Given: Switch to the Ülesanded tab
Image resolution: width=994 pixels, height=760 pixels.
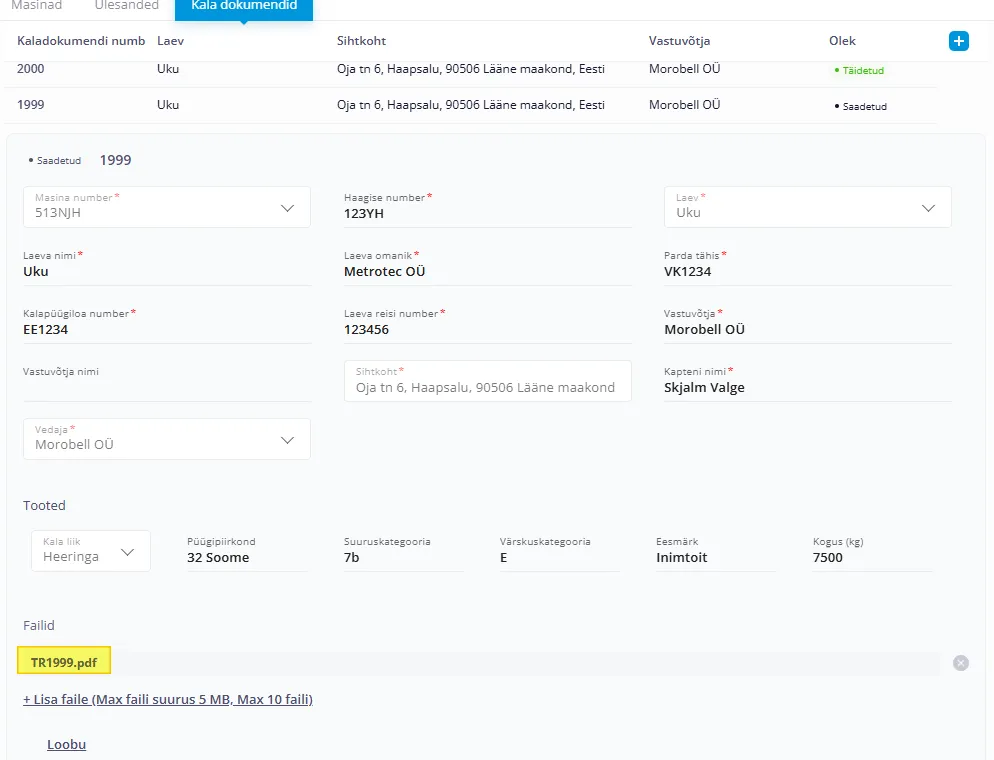Looking at the screenshot, I should click(x=126, y=6).
